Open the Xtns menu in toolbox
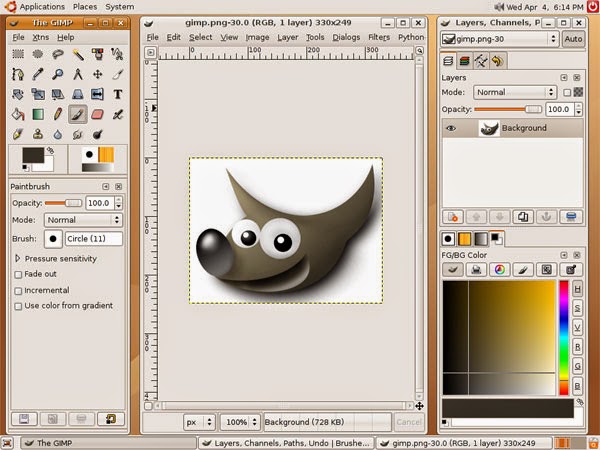Viewport: 600px width, 450px height. (41, 37)
